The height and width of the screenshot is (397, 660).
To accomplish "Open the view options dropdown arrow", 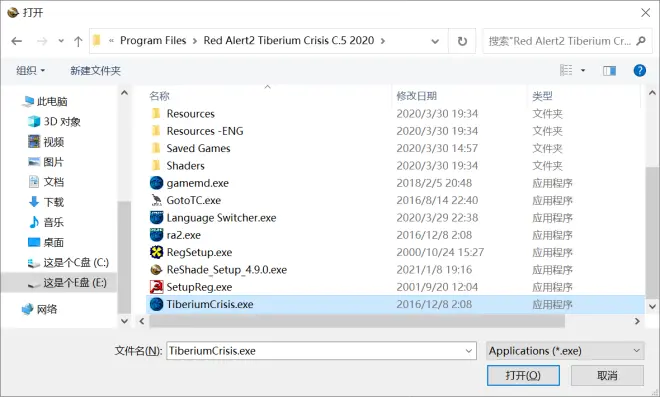I will tap(583, 70).
